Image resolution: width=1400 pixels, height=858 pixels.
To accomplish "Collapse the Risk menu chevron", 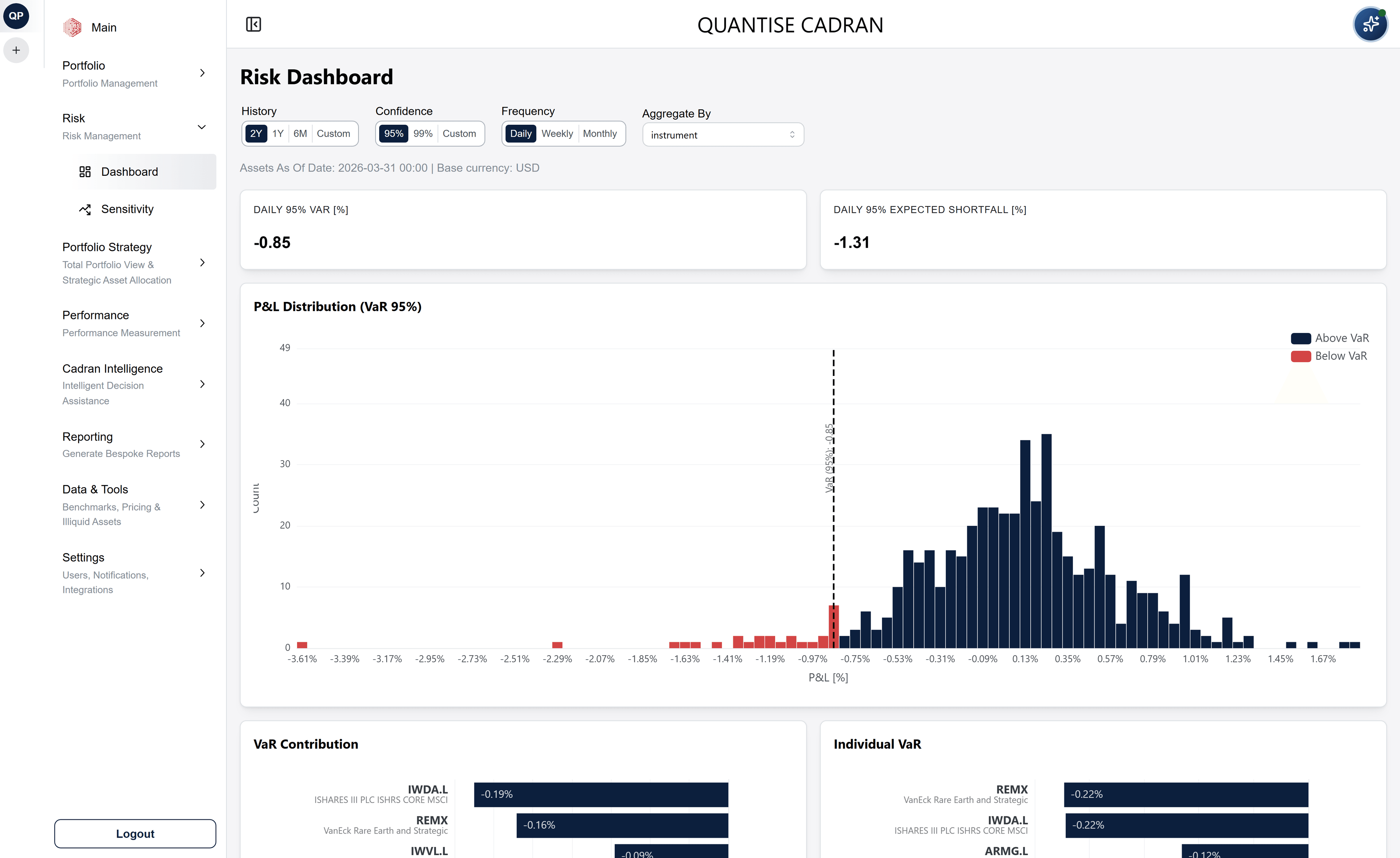I will 202,127.
